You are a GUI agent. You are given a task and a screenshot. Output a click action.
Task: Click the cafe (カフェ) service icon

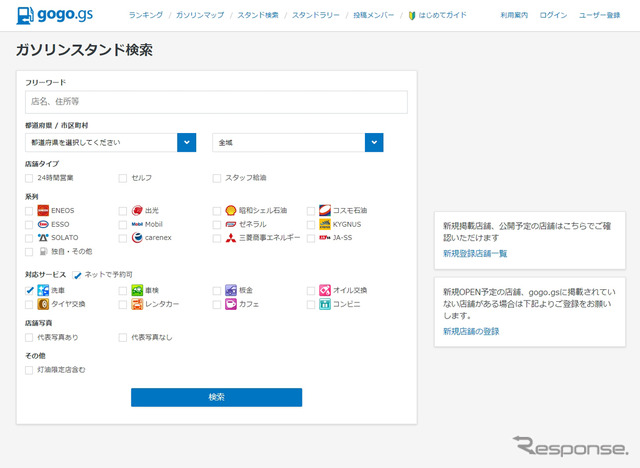231,304
